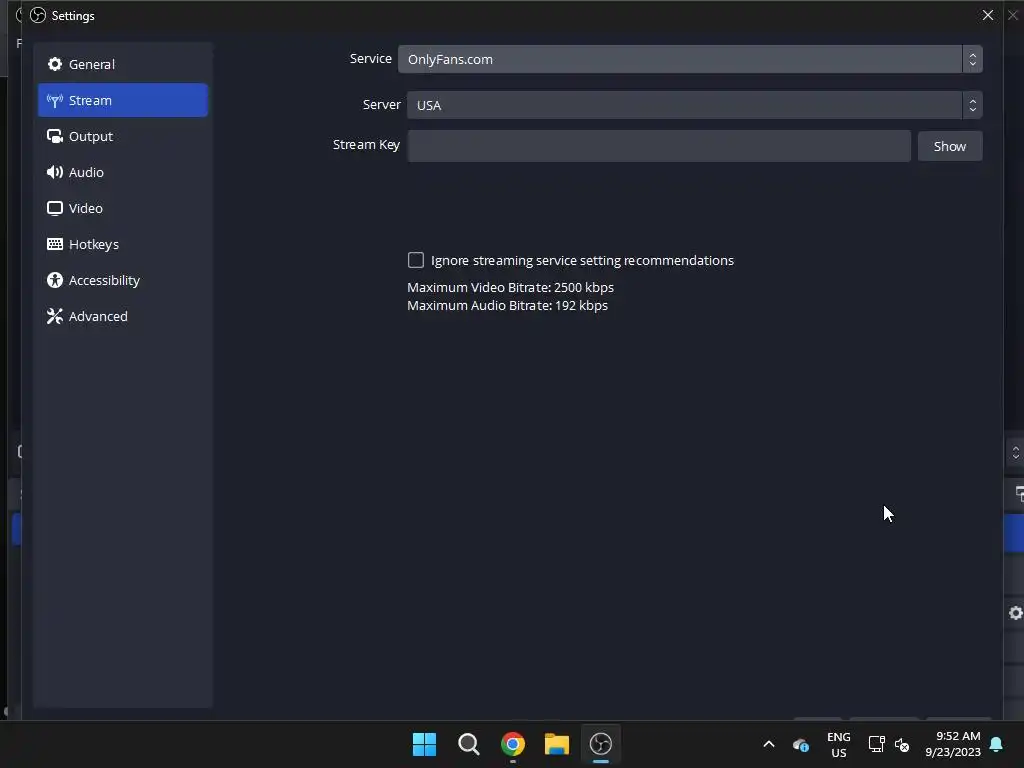This screenshot has height=768, width=1024.
Task: Click the muted volume tray icon
Action: [x=902, y=744]
